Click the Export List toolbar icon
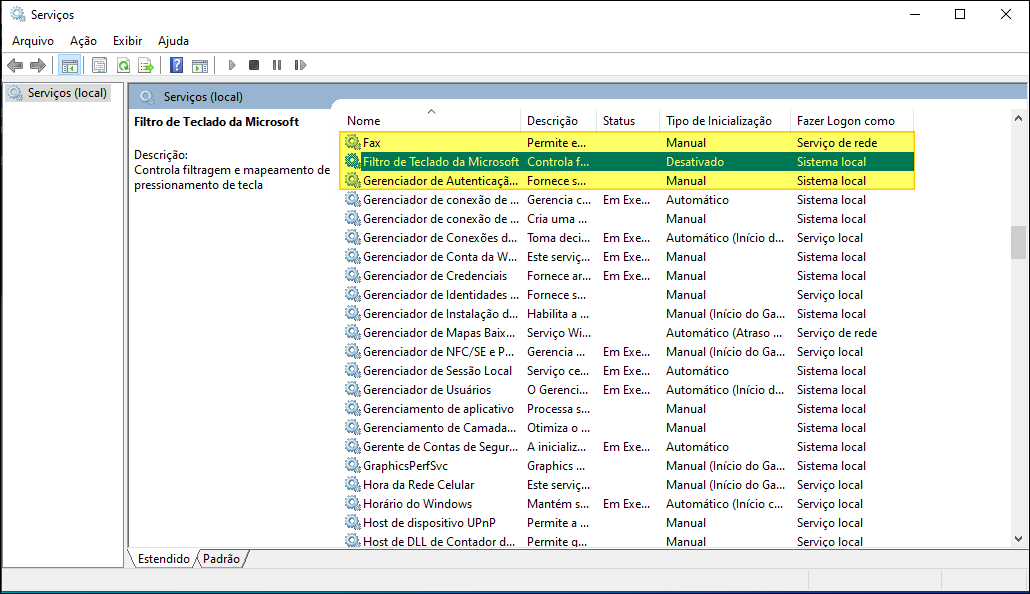 tap(146, 65)
